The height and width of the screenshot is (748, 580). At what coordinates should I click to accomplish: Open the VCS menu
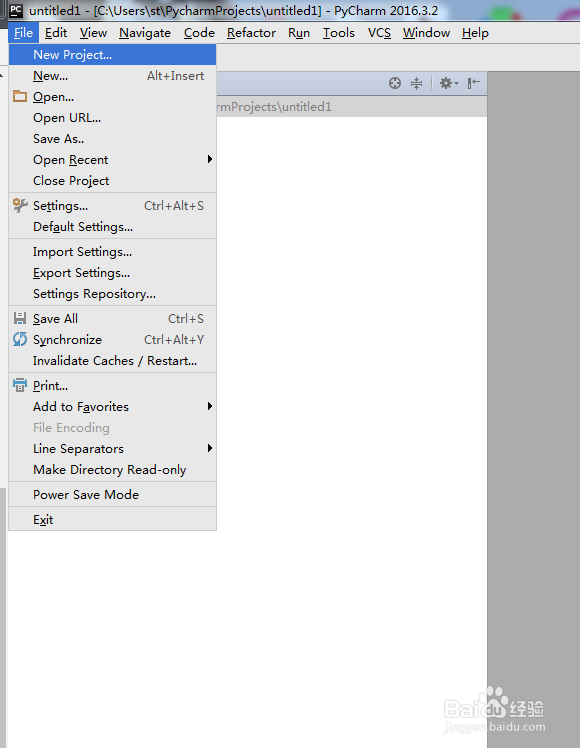coord(379,33)
